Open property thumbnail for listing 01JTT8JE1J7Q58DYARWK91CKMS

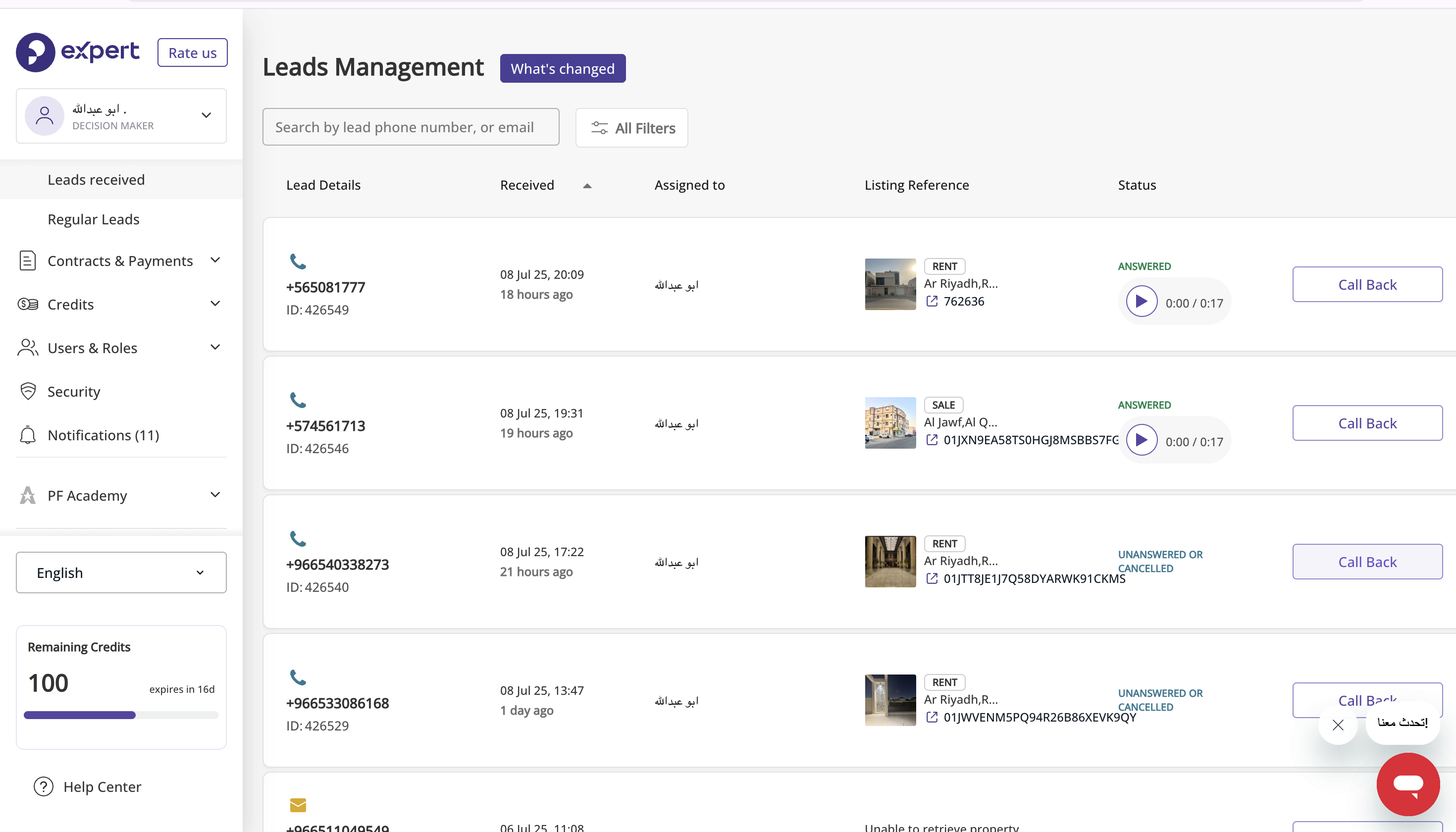click(x=890, y=562)
